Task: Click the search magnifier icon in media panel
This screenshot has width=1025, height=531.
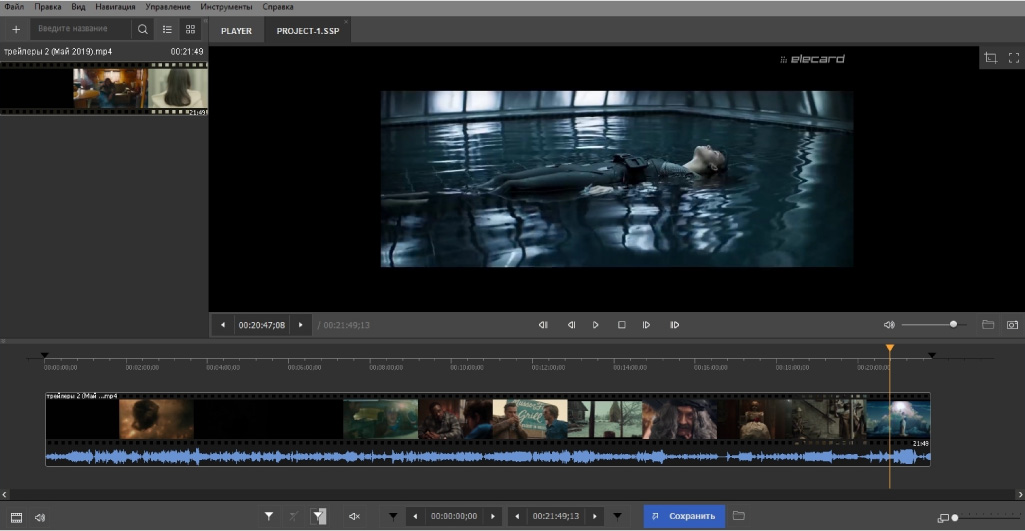Action: coord(143,29)
